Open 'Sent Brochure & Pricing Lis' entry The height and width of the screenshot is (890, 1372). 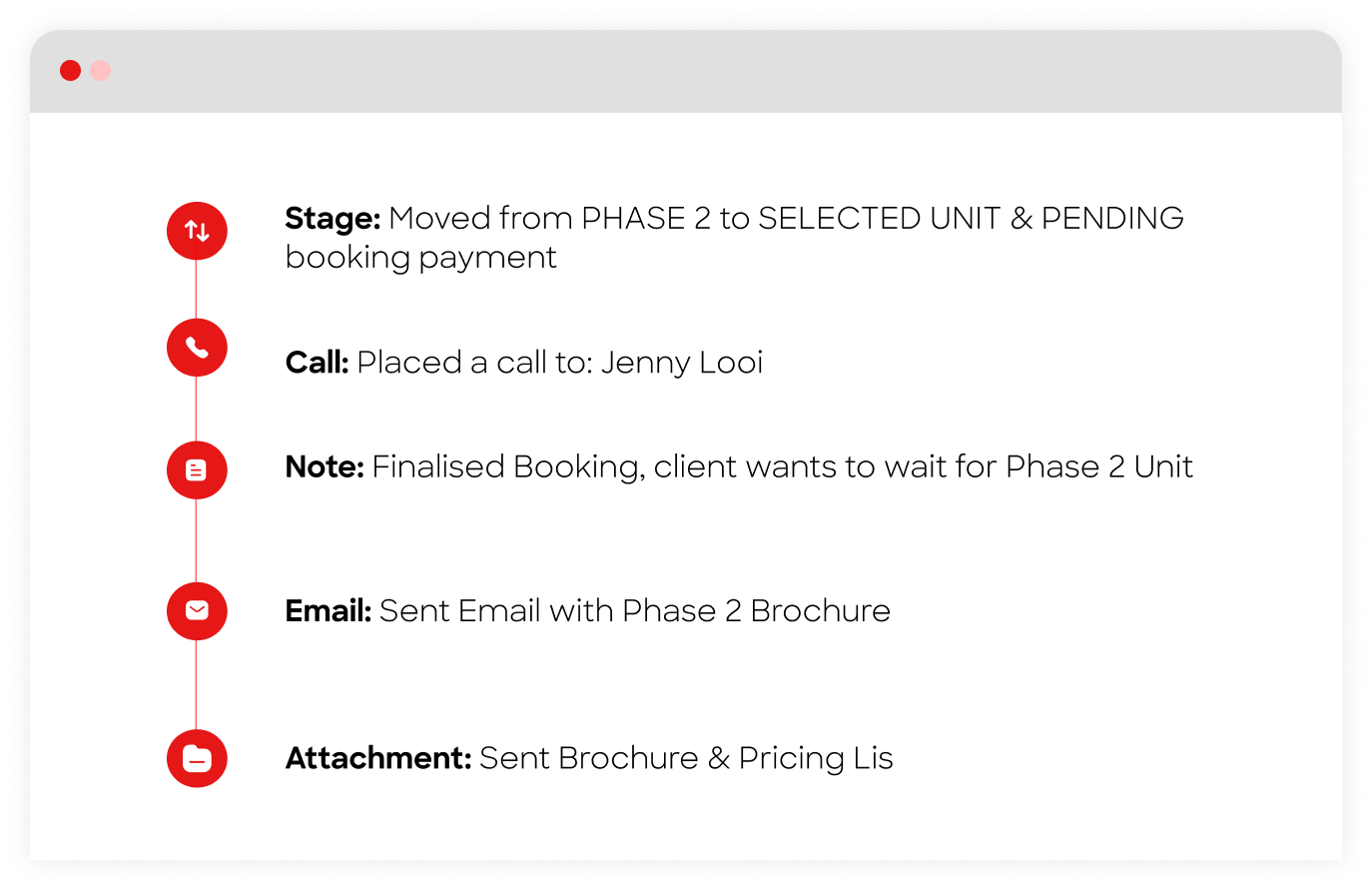[686, 759]
